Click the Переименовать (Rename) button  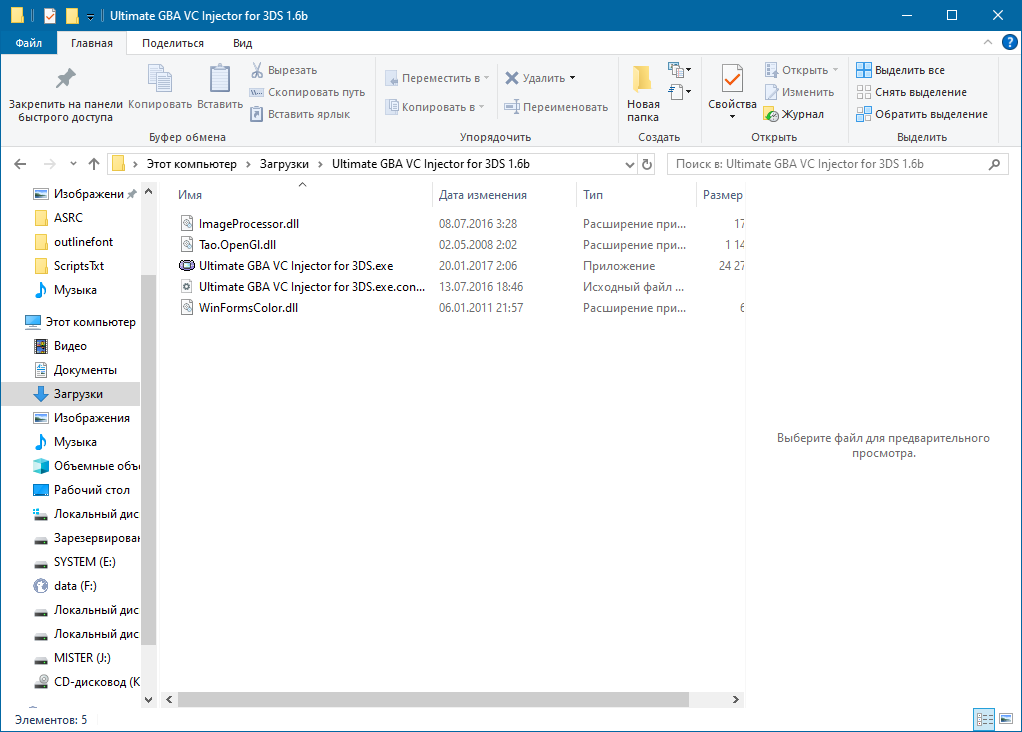tap(556, 107)
